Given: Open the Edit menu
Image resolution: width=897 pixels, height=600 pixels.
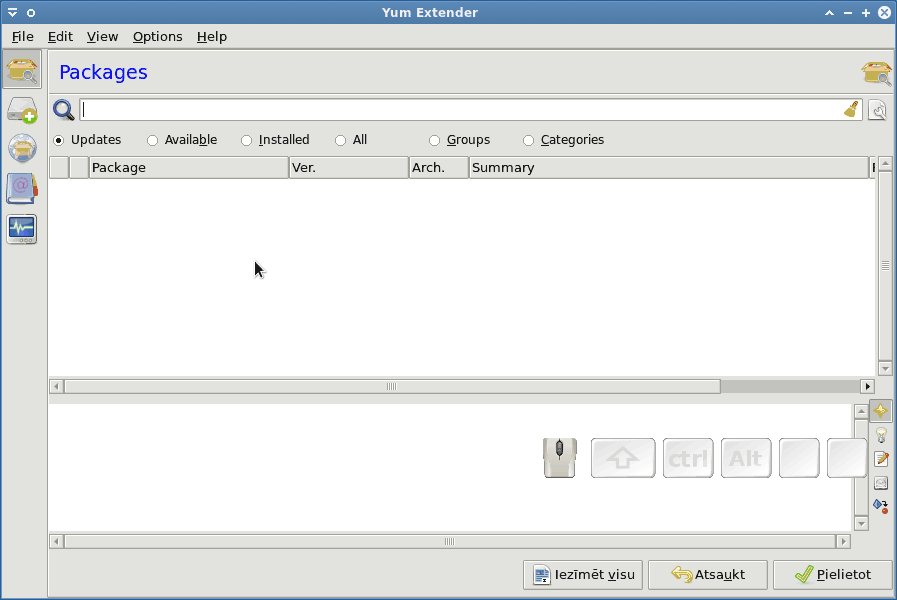Looking at the screenshot, I should pyautogui.click(x=60, y=37).
